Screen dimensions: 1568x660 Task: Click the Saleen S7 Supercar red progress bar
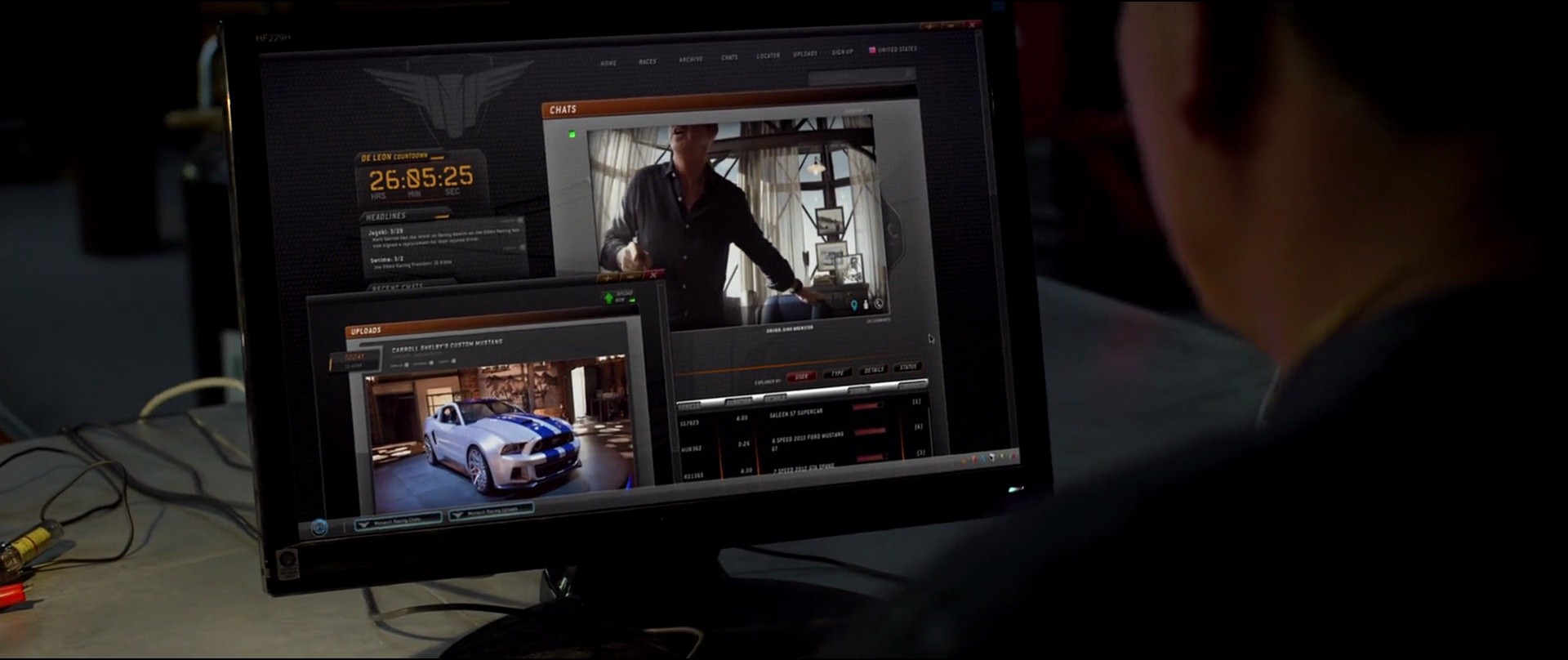coord(867,405)
